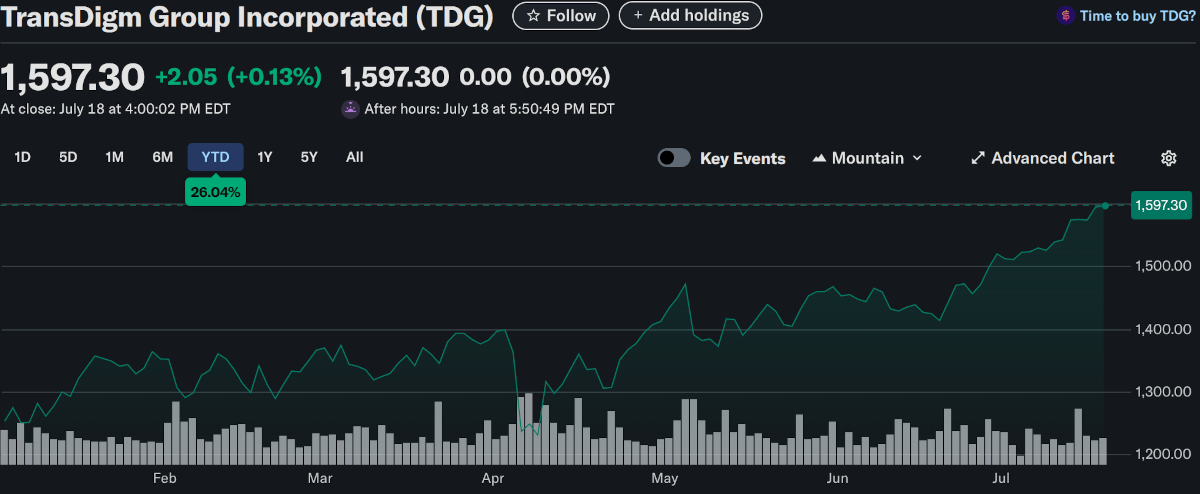Click the green endpoint dot on the chart line

1105,205
